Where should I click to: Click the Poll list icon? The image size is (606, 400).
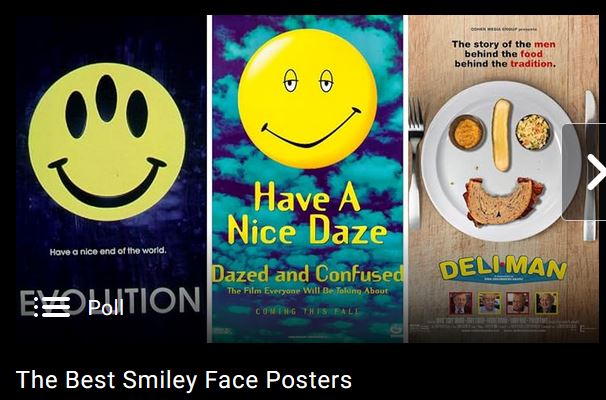[52, 307]
